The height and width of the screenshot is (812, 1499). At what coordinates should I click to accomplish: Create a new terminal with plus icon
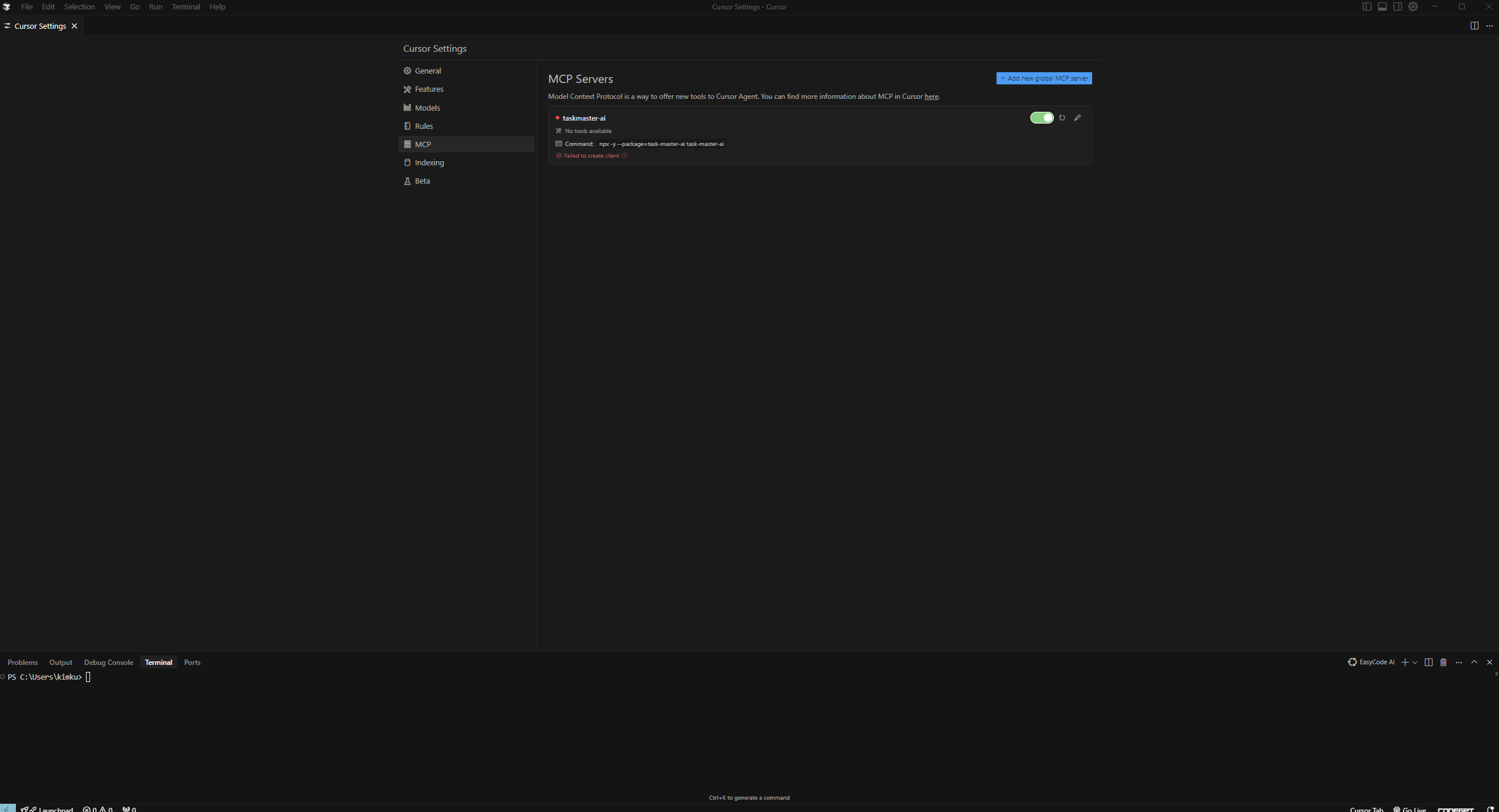[x=1405, y=663]
